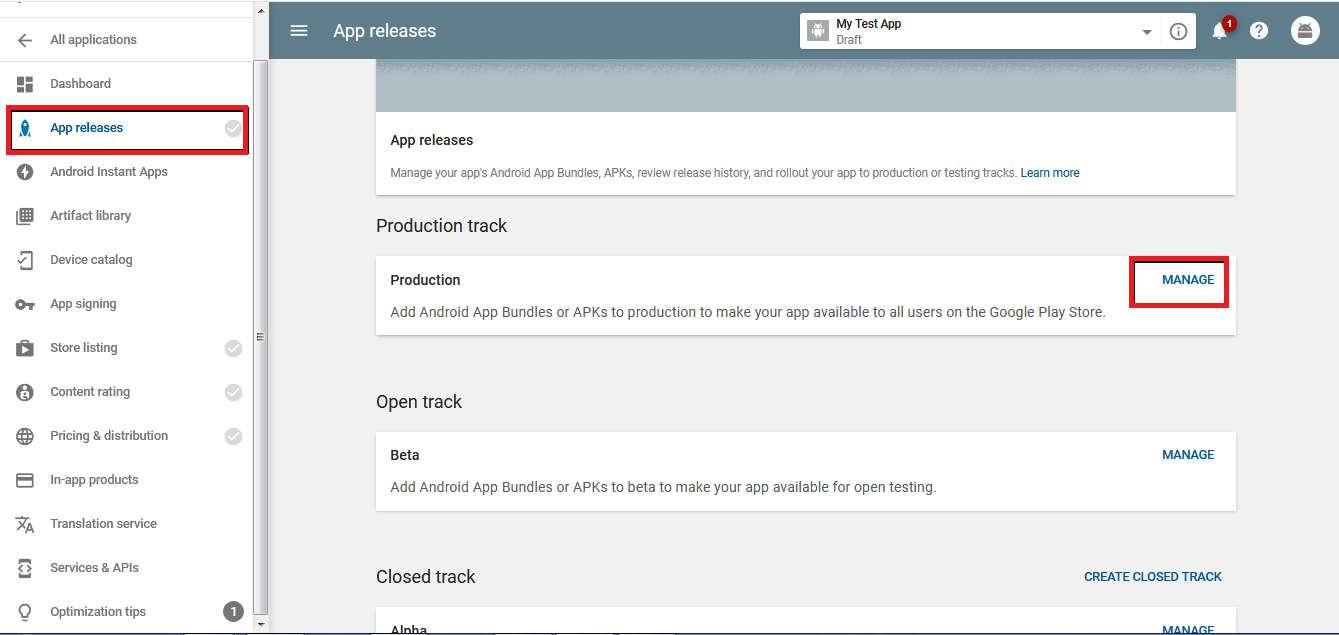
Task: Open the Dashboard menu item
Action: [x=80, y=84]
